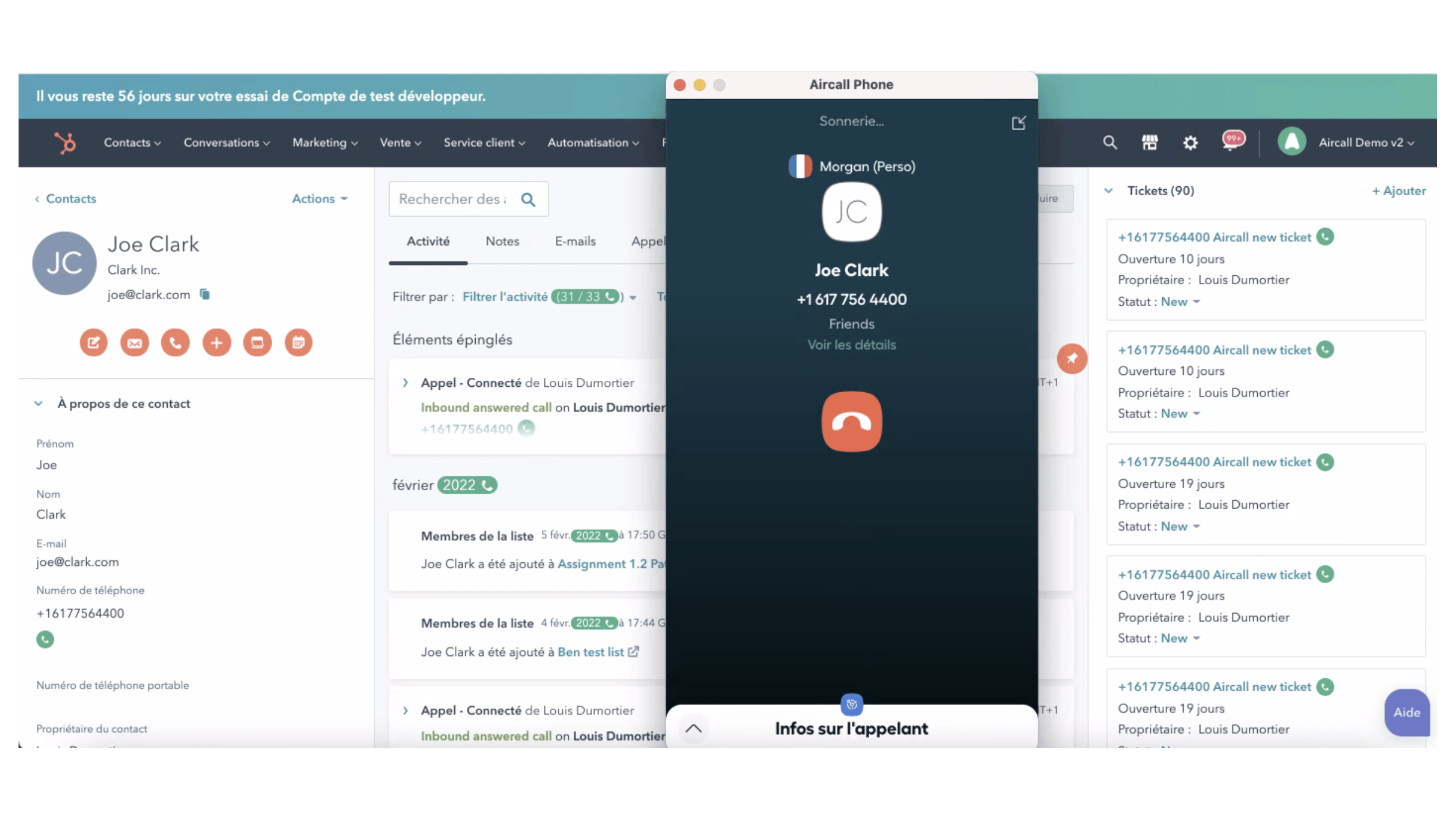Click the search magnifier icon in contacts
Image resolution: width=1456 pixels, height=819 pixels.
(529, 199)
